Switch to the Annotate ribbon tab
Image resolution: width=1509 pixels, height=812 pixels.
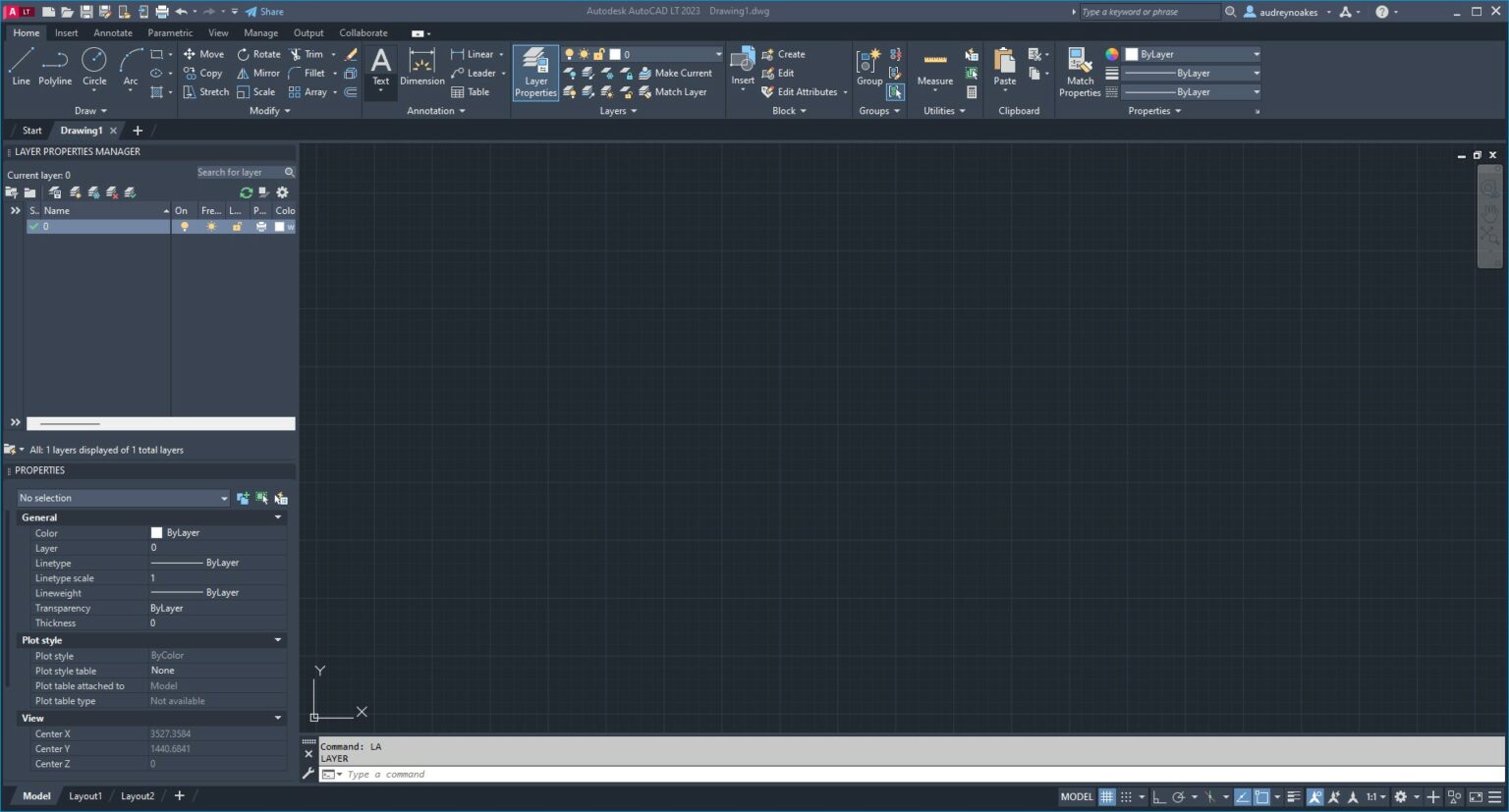[x=112, y=32]
